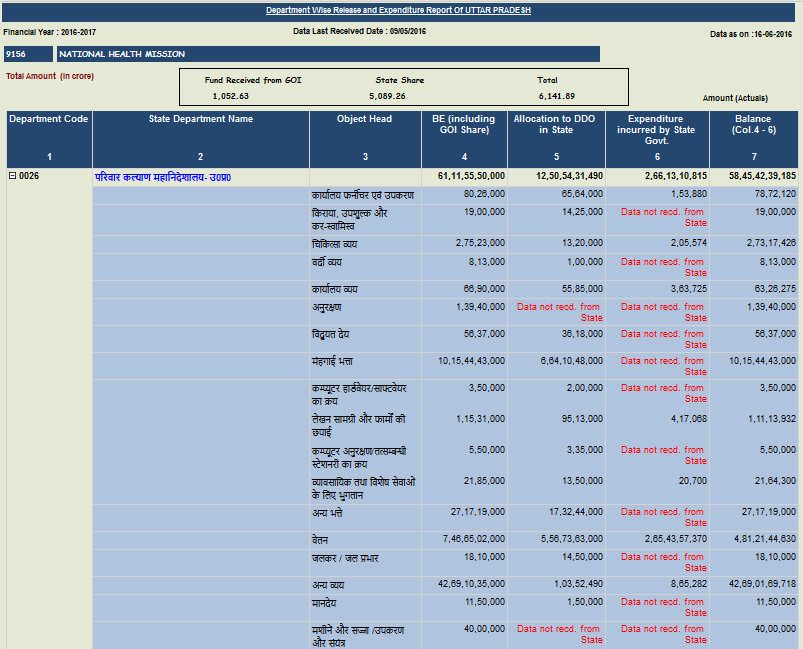Select balance value 2,73,17,426
Image resolution: width=803 pixels, height=649 pixels.
tap(771, 242)
